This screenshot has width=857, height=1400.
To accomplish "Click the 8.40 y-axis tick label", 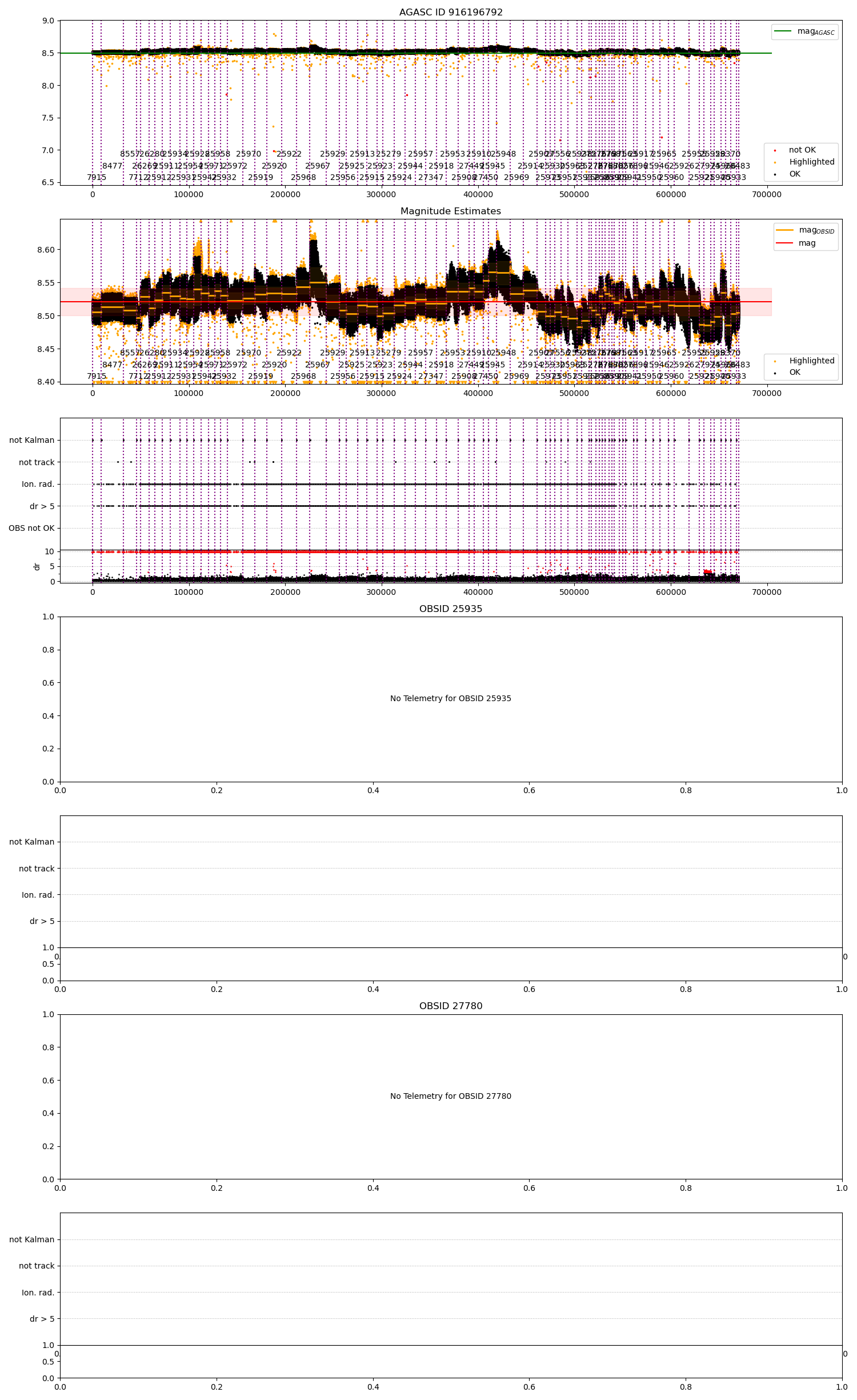I will [46, 382].
